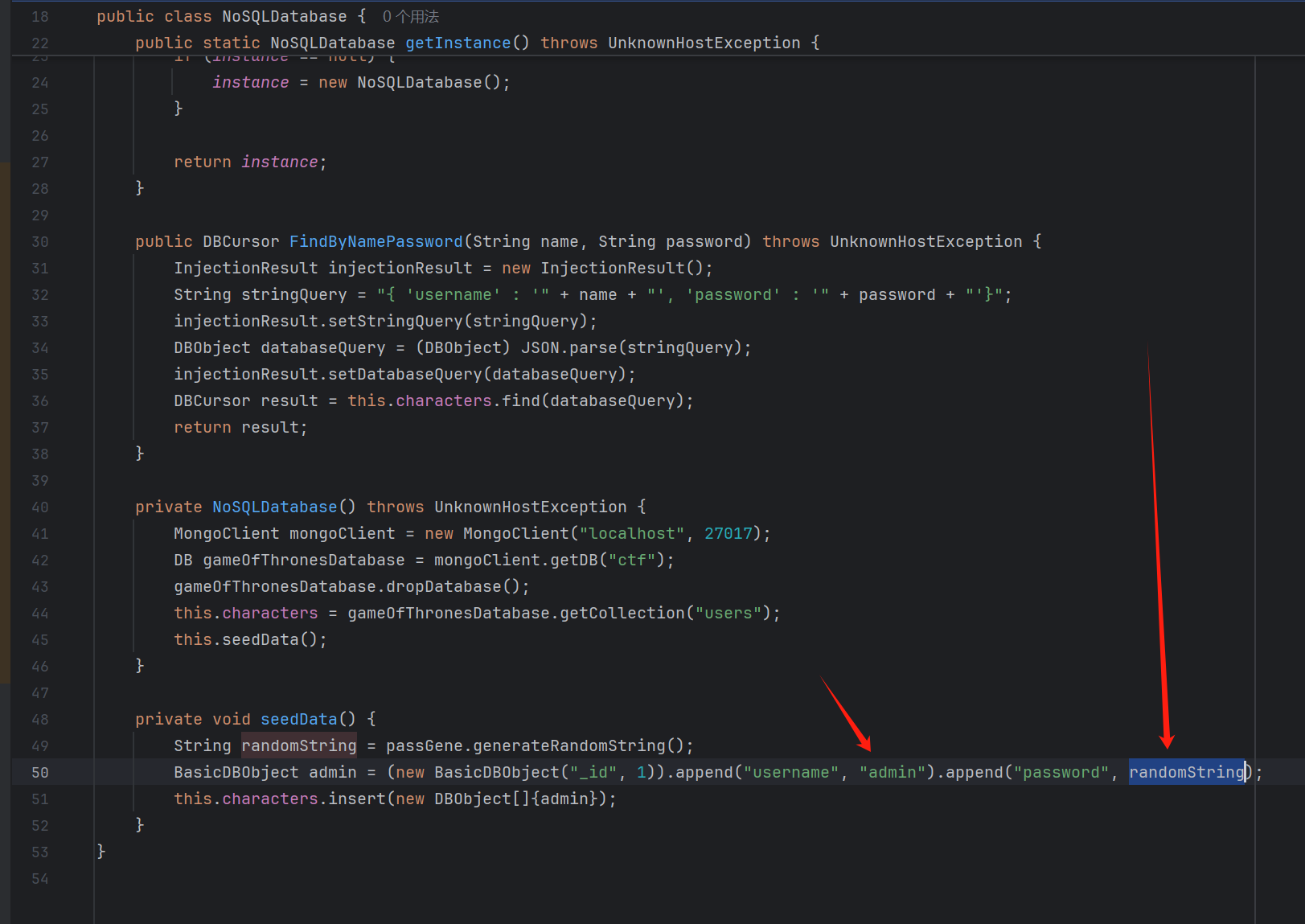Click the port number 27017

pos(728,534)
